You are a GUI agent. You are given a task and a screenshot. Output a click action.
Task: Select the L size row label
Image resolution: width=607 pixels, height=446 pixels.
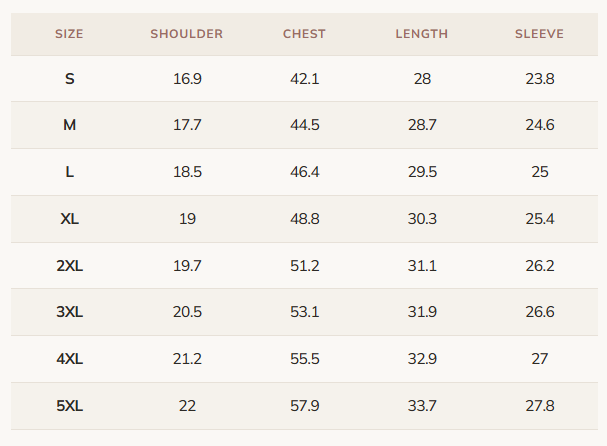tap(70, 172)
